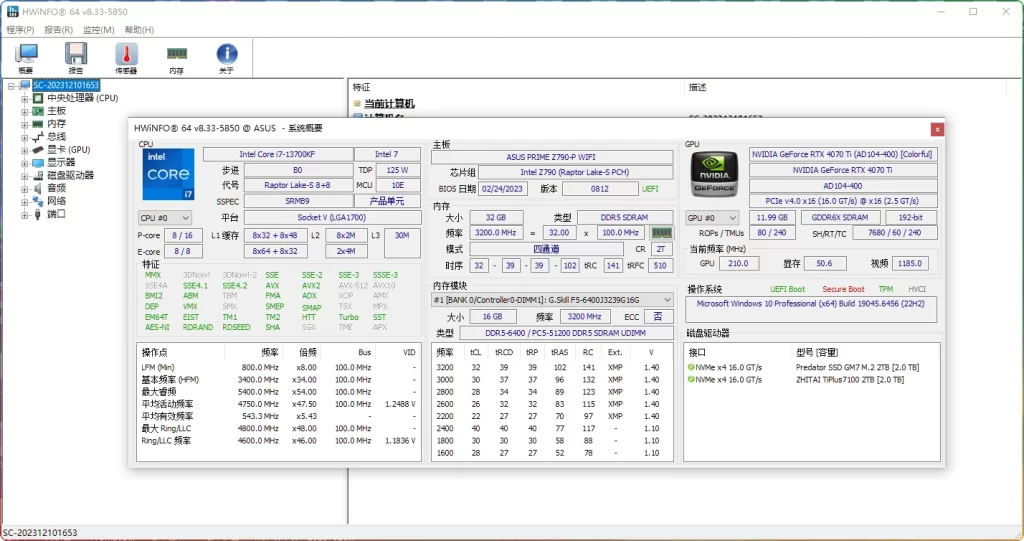This screenshot has width=1024, height=541.
Task: Close the 系统概要 summary window
Action: (936, 129)
